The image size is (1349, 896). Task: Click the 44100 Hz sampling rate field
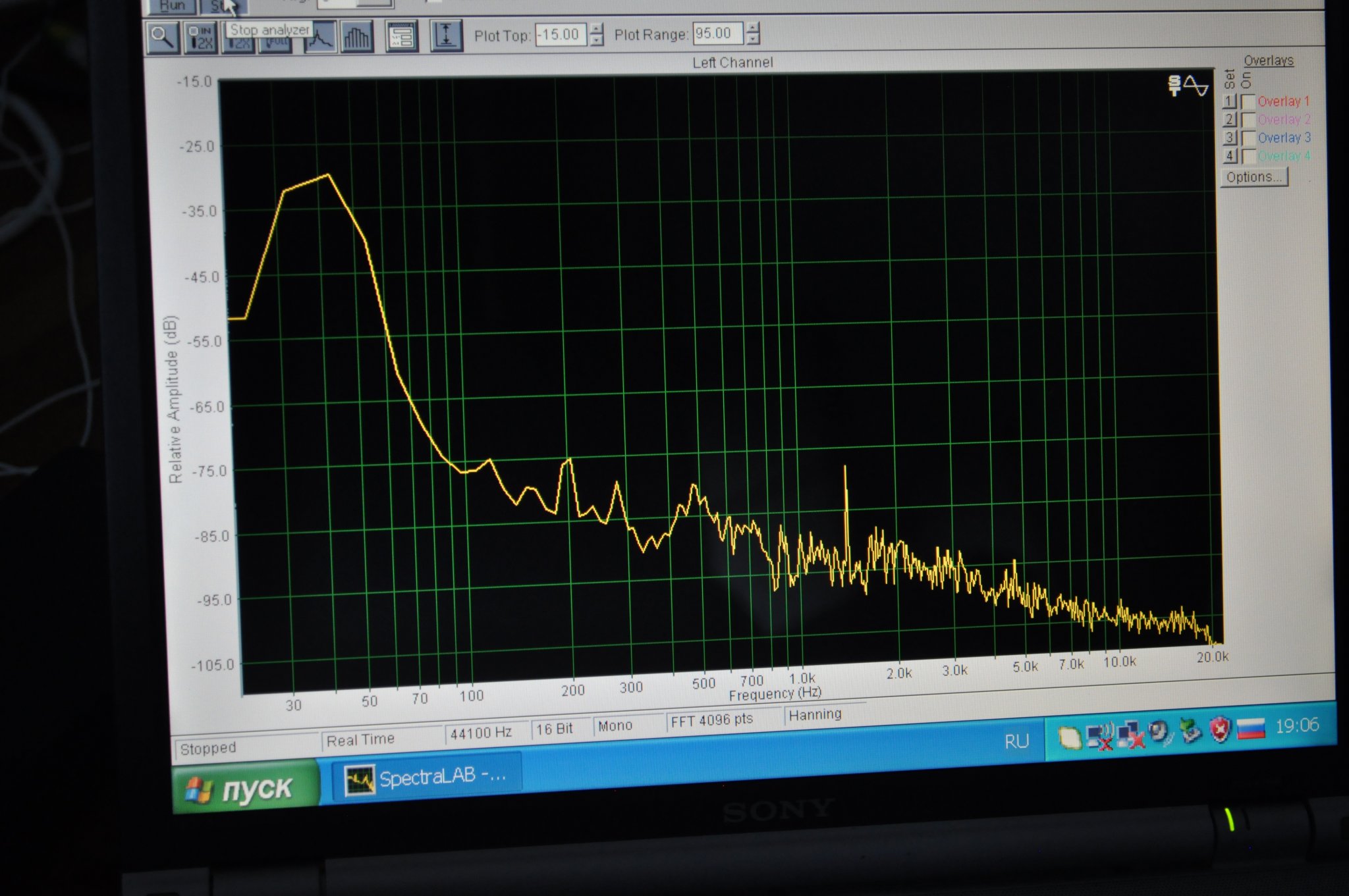click(487, 731)
